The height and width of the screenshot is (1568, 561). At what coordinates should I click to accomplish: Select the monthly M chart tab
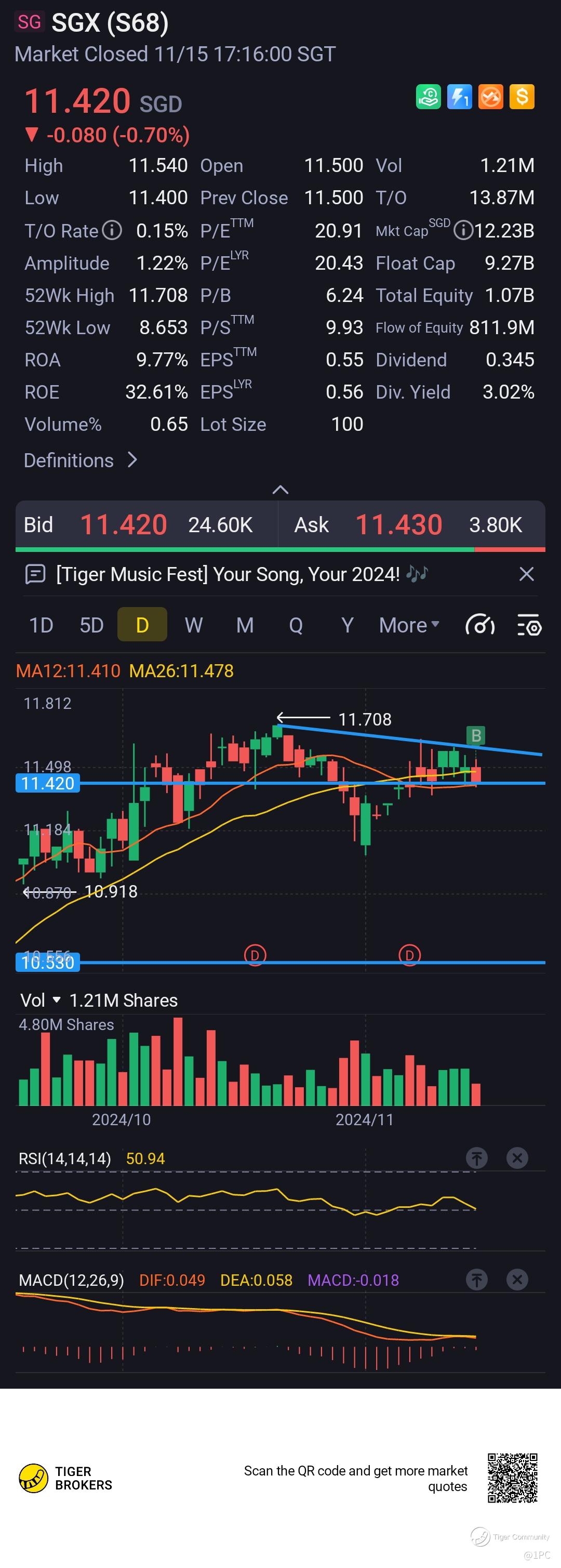pos(245,625)
